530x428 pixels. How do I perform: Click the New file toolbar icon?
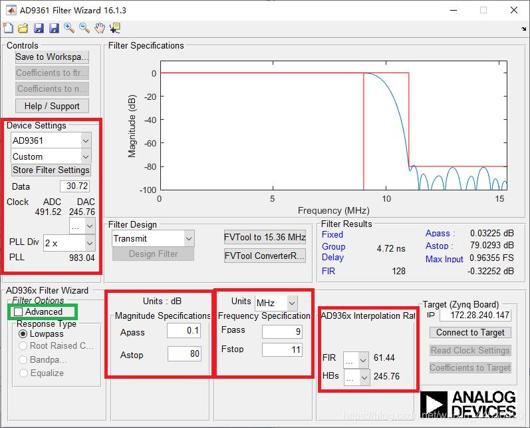8,28
